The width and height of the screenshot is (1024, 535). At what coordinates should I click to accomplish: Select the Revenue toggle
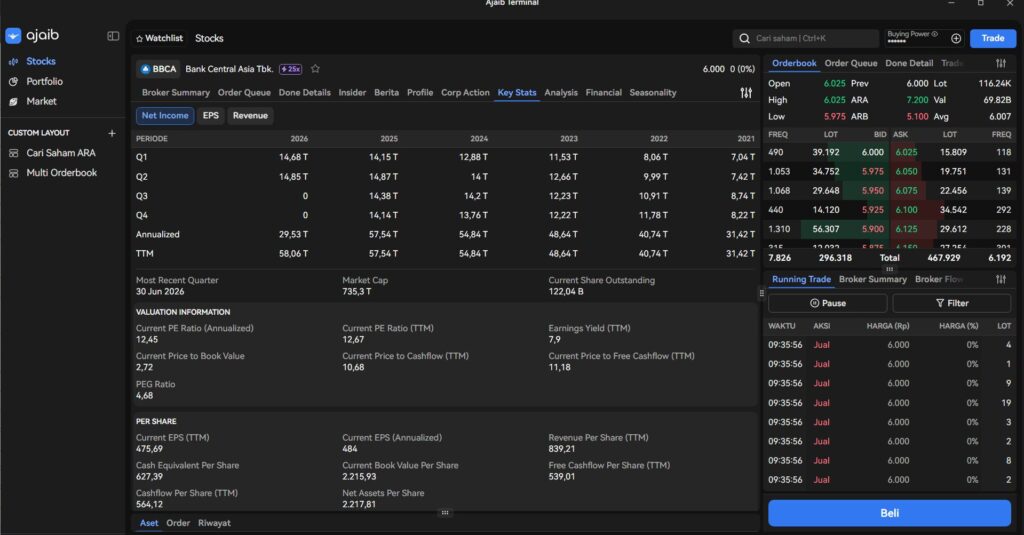[x=250, y=116]
